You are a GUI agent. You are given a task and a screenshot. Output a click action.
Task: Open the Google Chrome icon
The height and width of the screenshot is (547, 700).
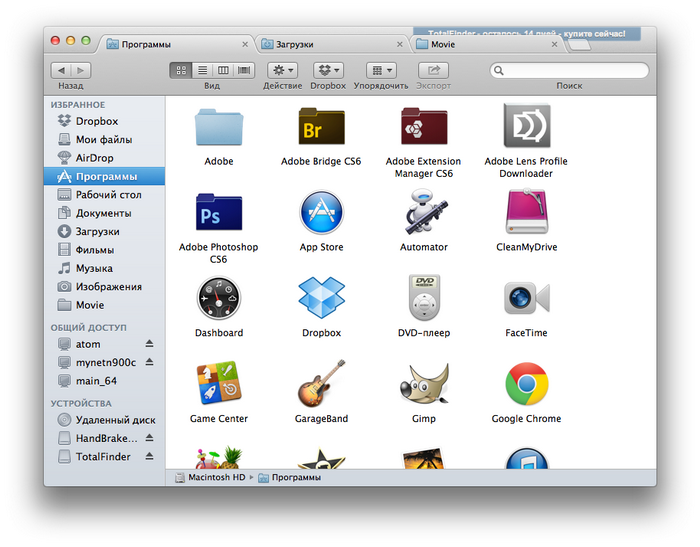526,385
